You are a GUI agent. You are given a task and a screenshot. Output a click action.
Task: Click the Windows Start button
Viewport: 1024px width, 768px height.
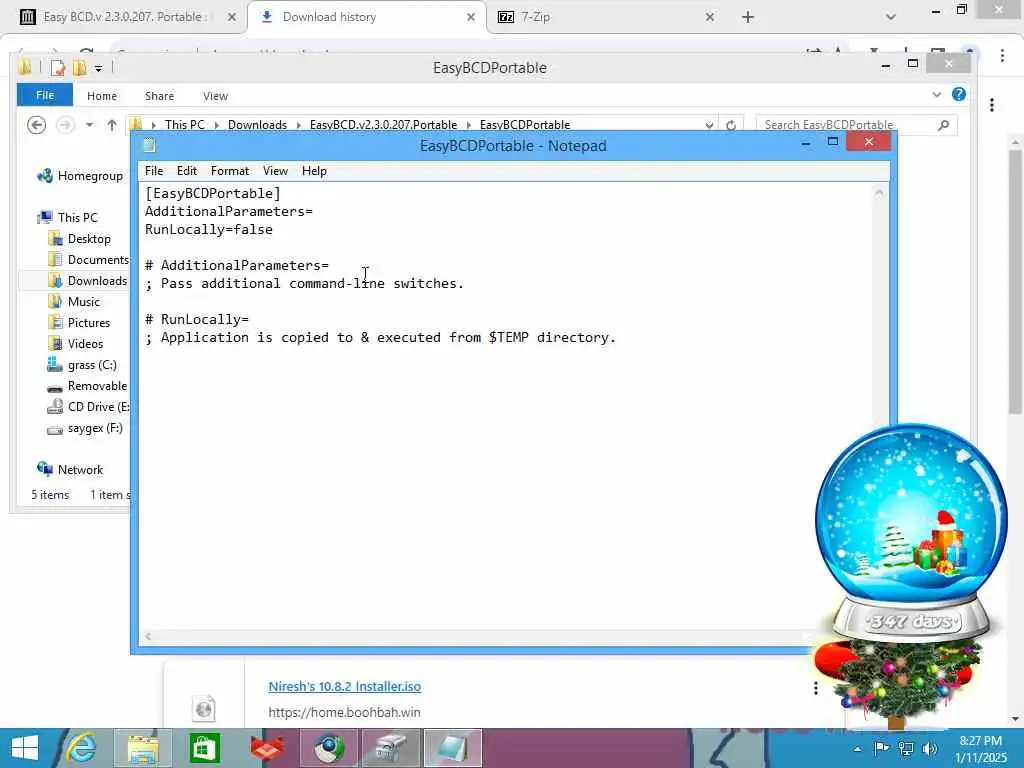pyautogui.click(x=25, y=748)
